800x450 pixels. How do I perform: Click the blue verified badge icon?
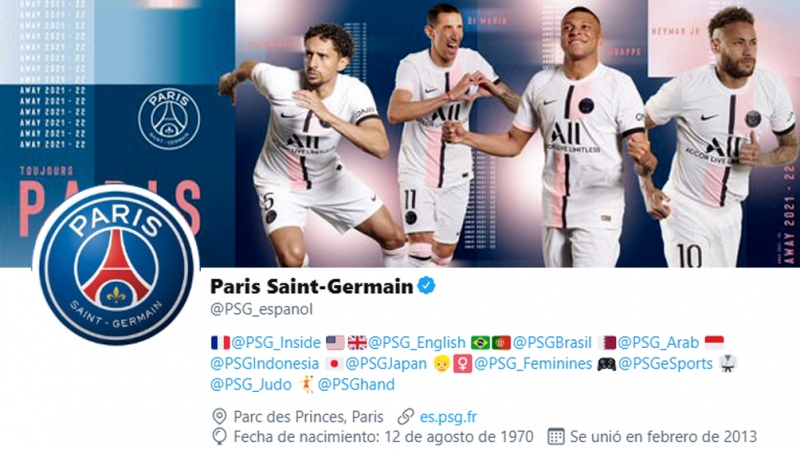pyautogui.click(x=427, y=285)
